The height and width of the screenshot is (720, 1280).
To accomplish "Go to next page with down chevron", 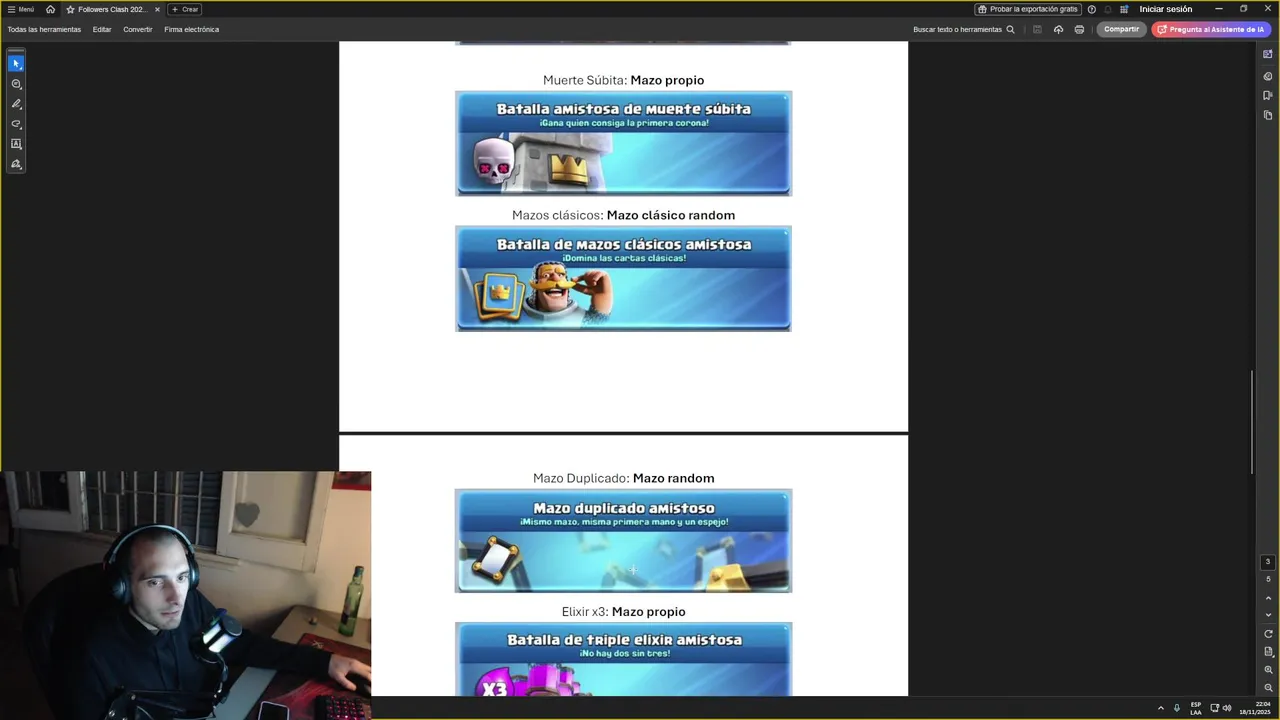I will pyautogui.click(x=1268, y=615).
